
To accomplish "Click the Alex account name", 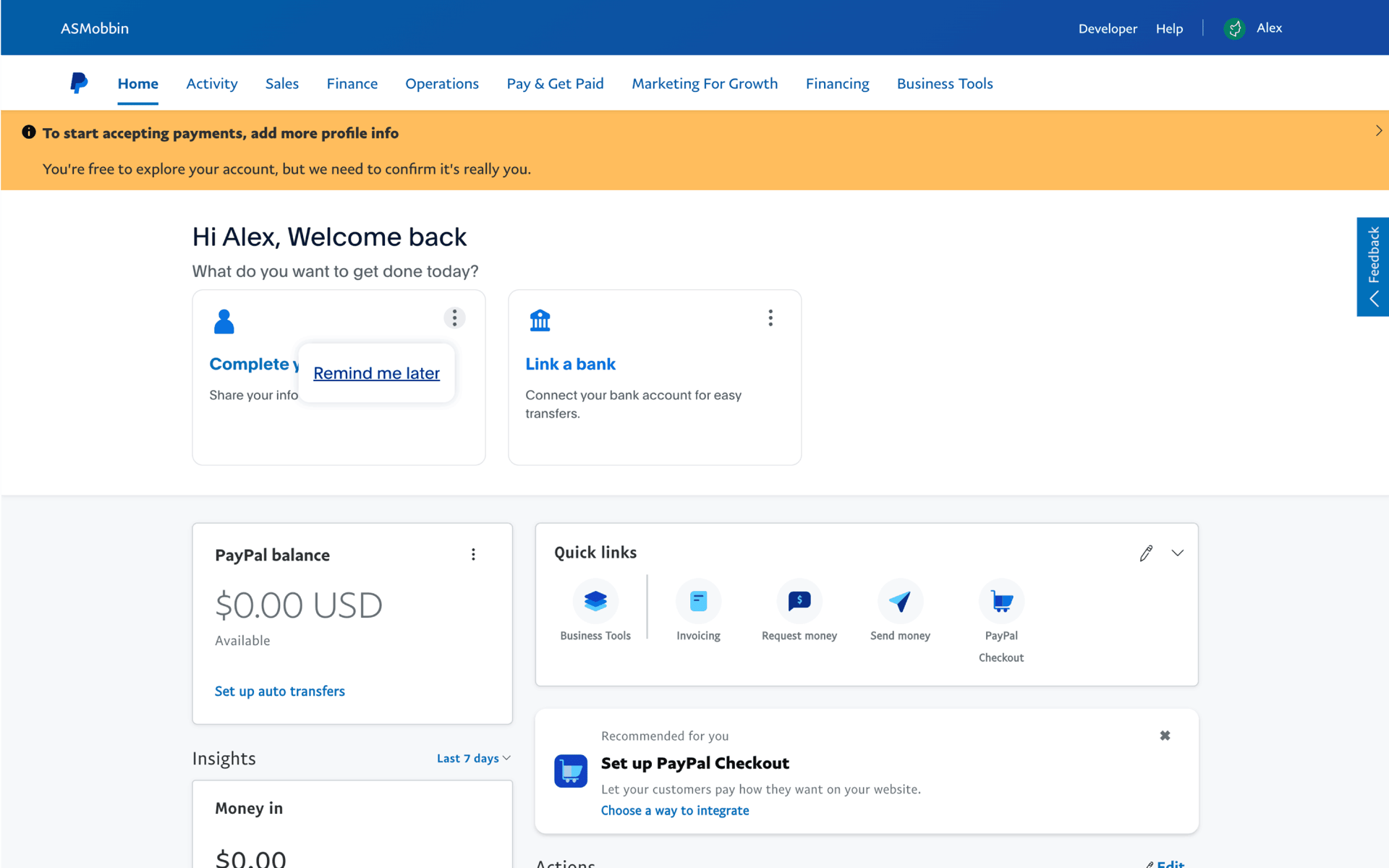I will (x=1269, y=27).
